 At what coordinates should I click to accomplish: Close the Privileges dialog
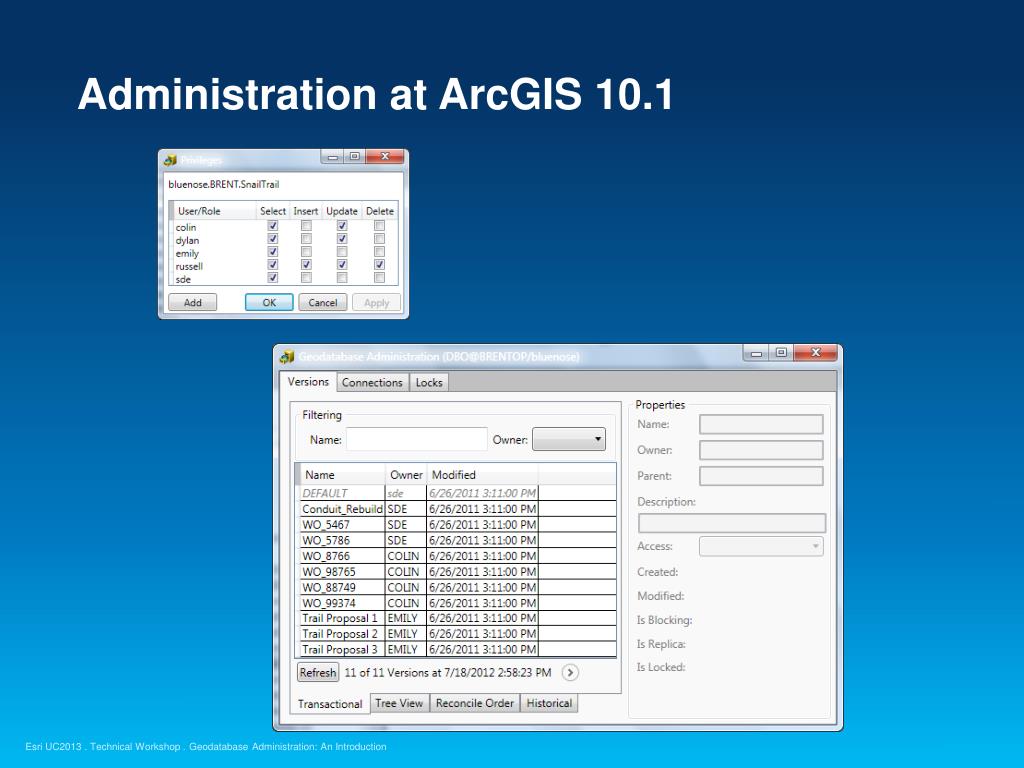(x=385, y=157)
